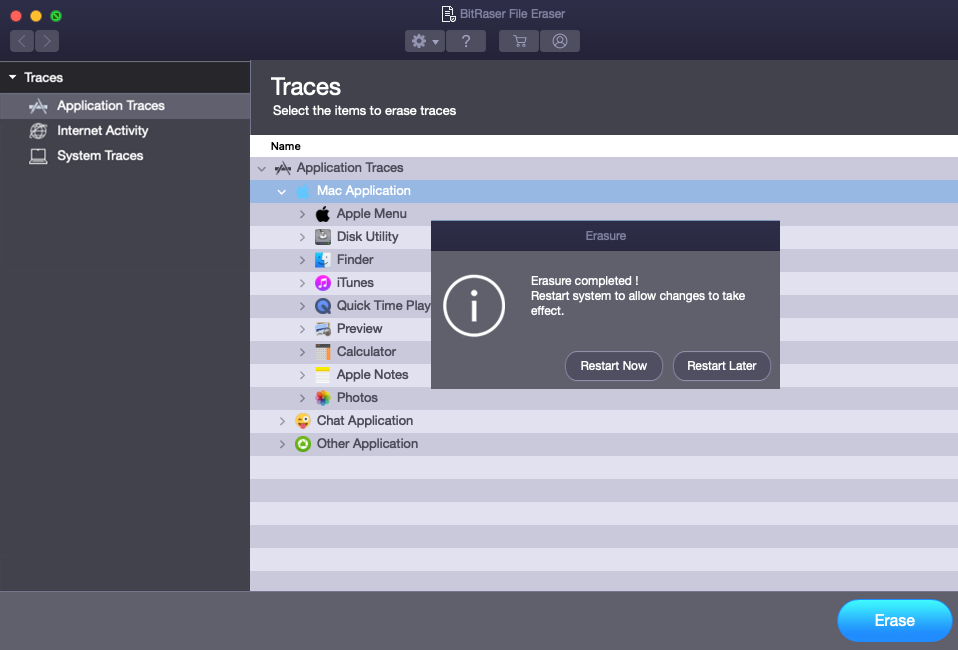Click the Finder face icon
Screen dimensions: 958x650
pos(323,260)
